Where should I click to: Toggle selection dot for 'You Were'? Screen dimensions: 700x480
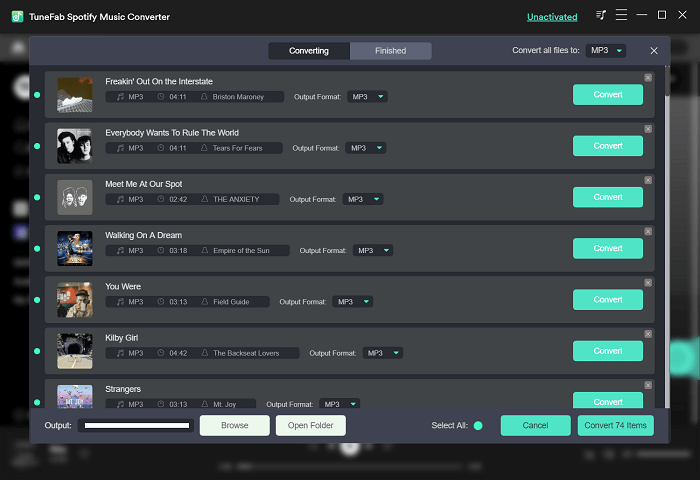click(x=37, y=300)
